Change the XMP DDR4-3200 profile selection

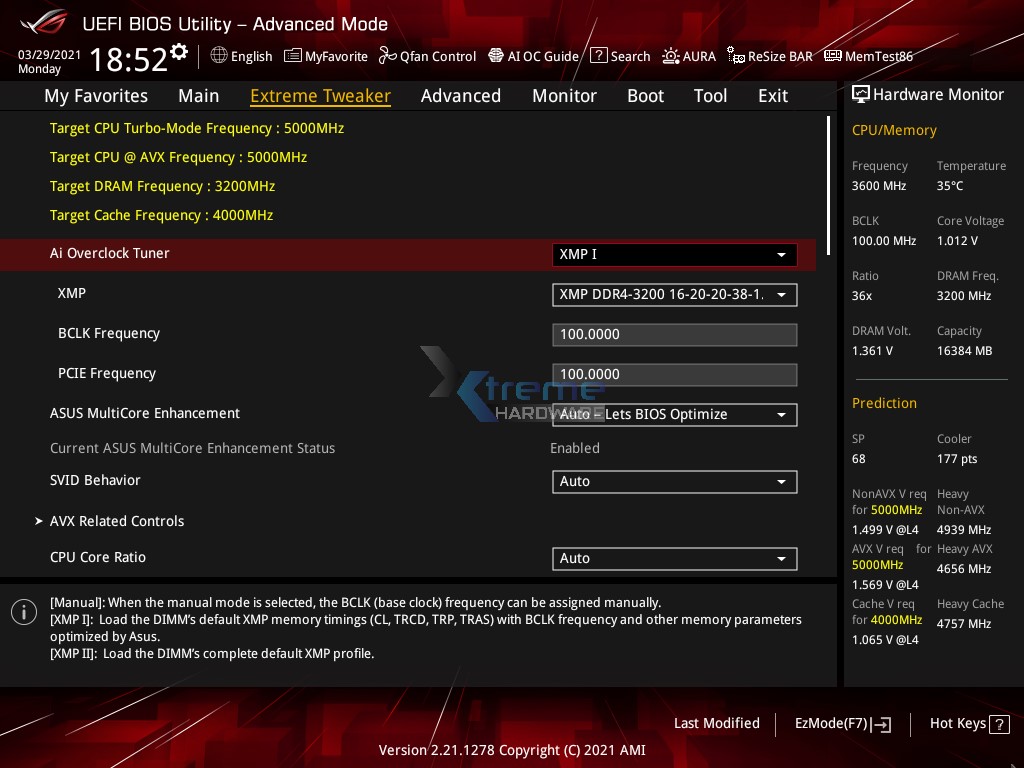[x=674, y=294]
